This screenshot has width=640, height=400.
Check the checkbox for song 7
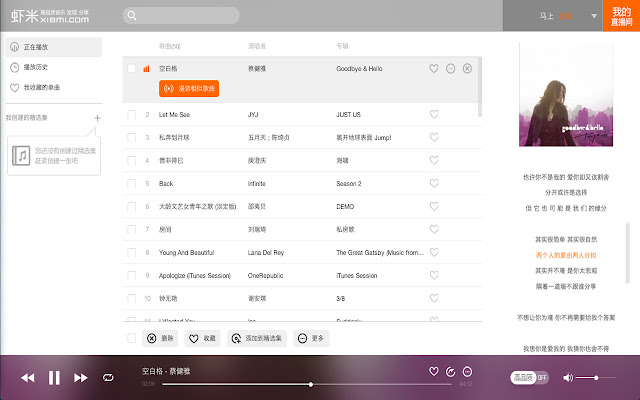131,229
